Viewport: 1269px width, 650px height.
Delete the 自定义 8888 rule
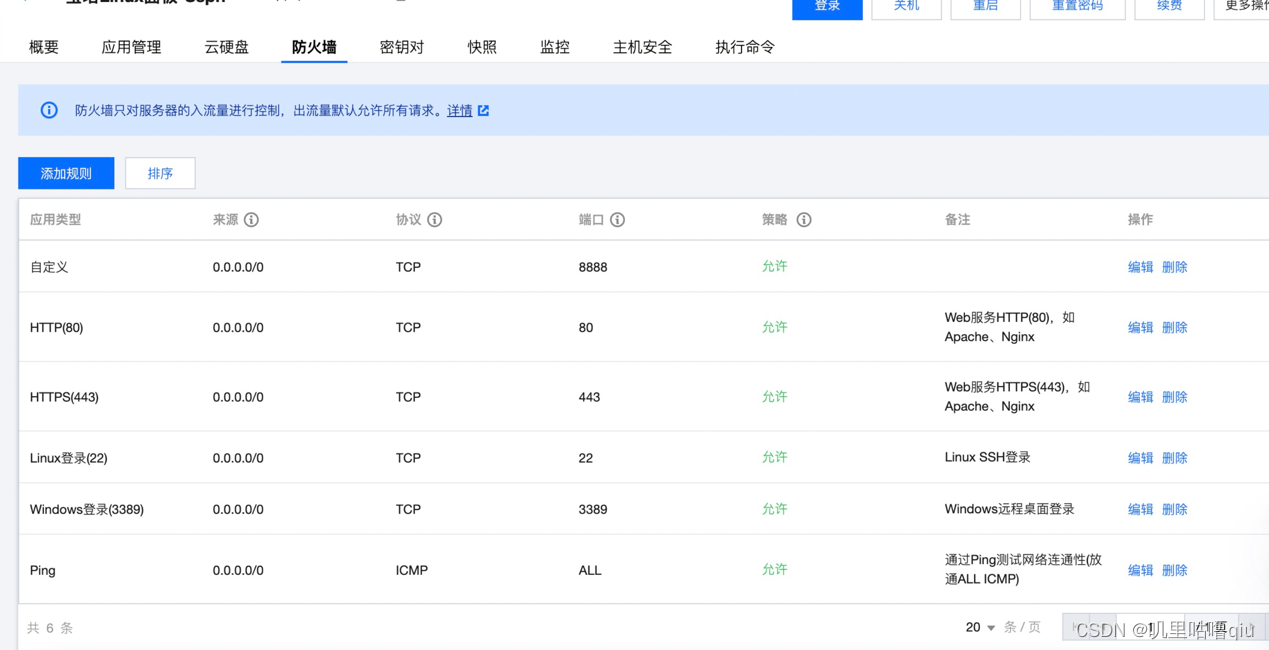coord(1175,267)
